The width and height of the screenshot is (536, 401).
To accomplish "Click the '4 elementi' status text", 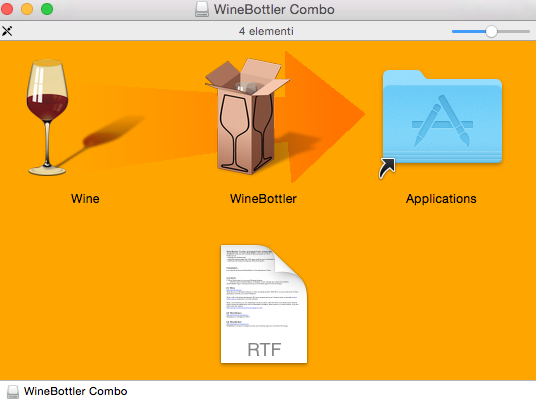I will (x=266, y=31).
